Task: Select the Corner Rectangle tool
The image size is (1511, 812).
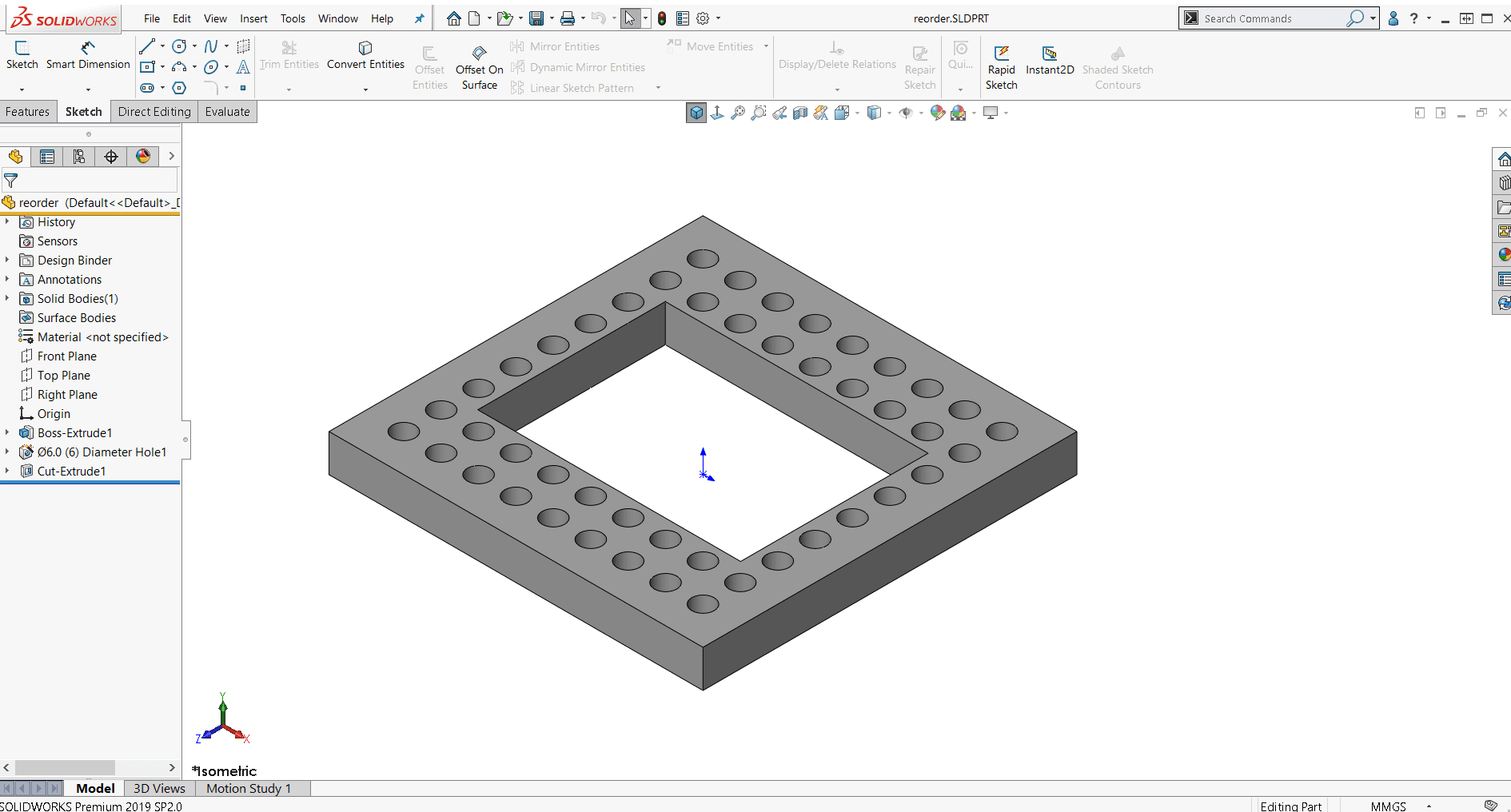Action: [147, 67]
